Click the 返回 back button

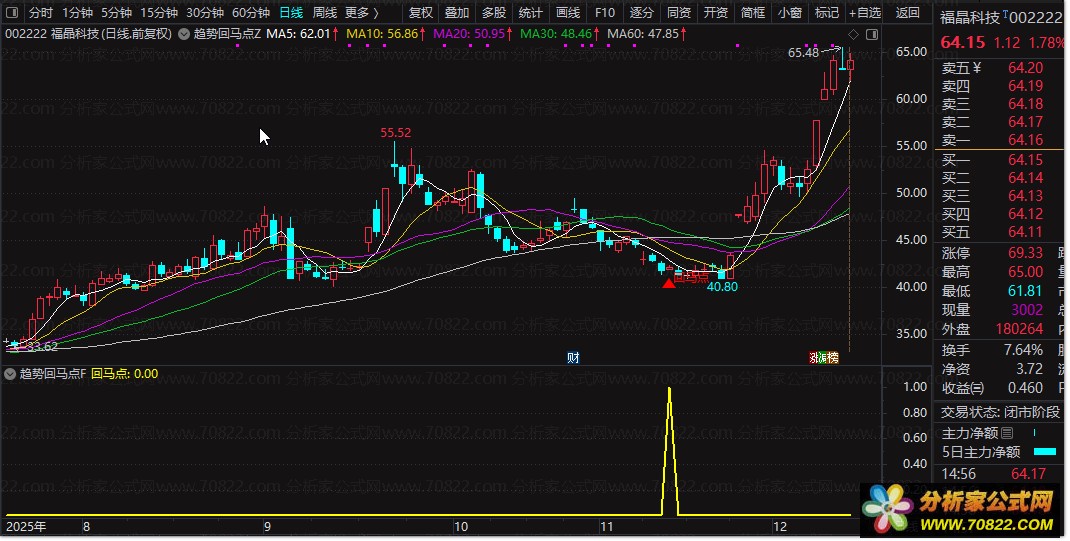[907, 12]
